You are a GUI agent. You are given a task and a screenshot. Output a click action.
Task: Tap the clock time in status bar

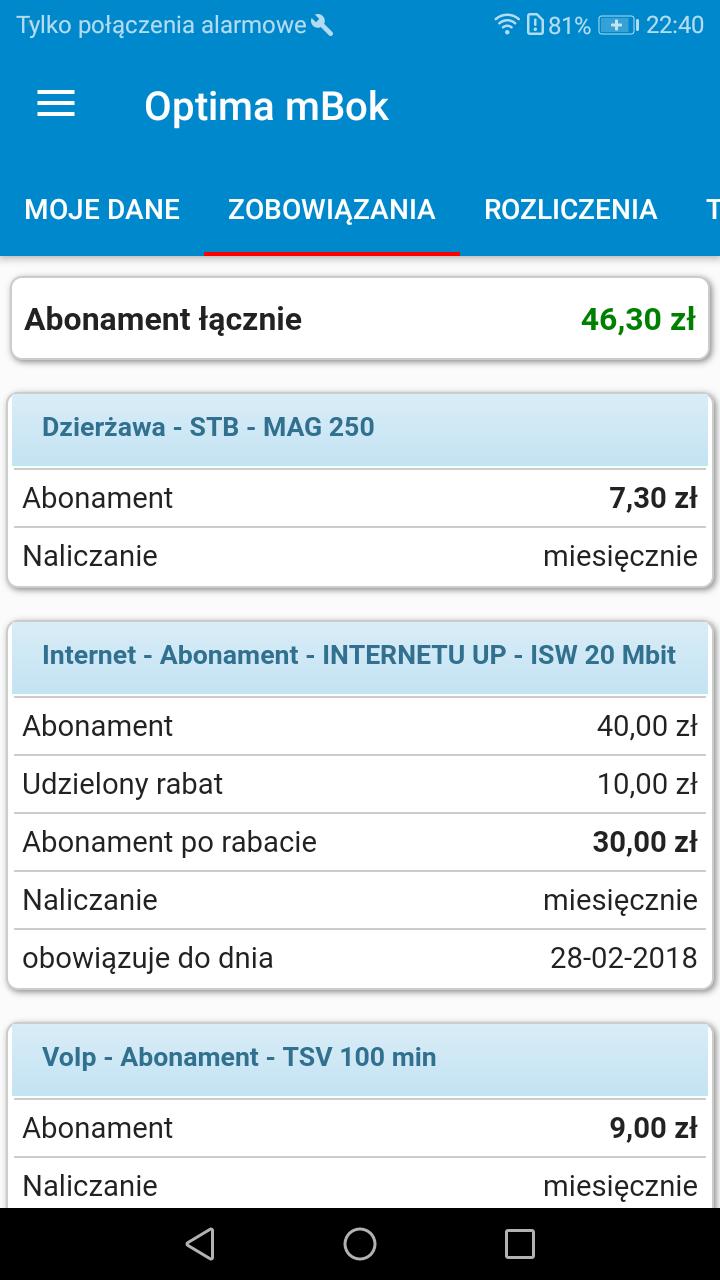pos(675,25)
